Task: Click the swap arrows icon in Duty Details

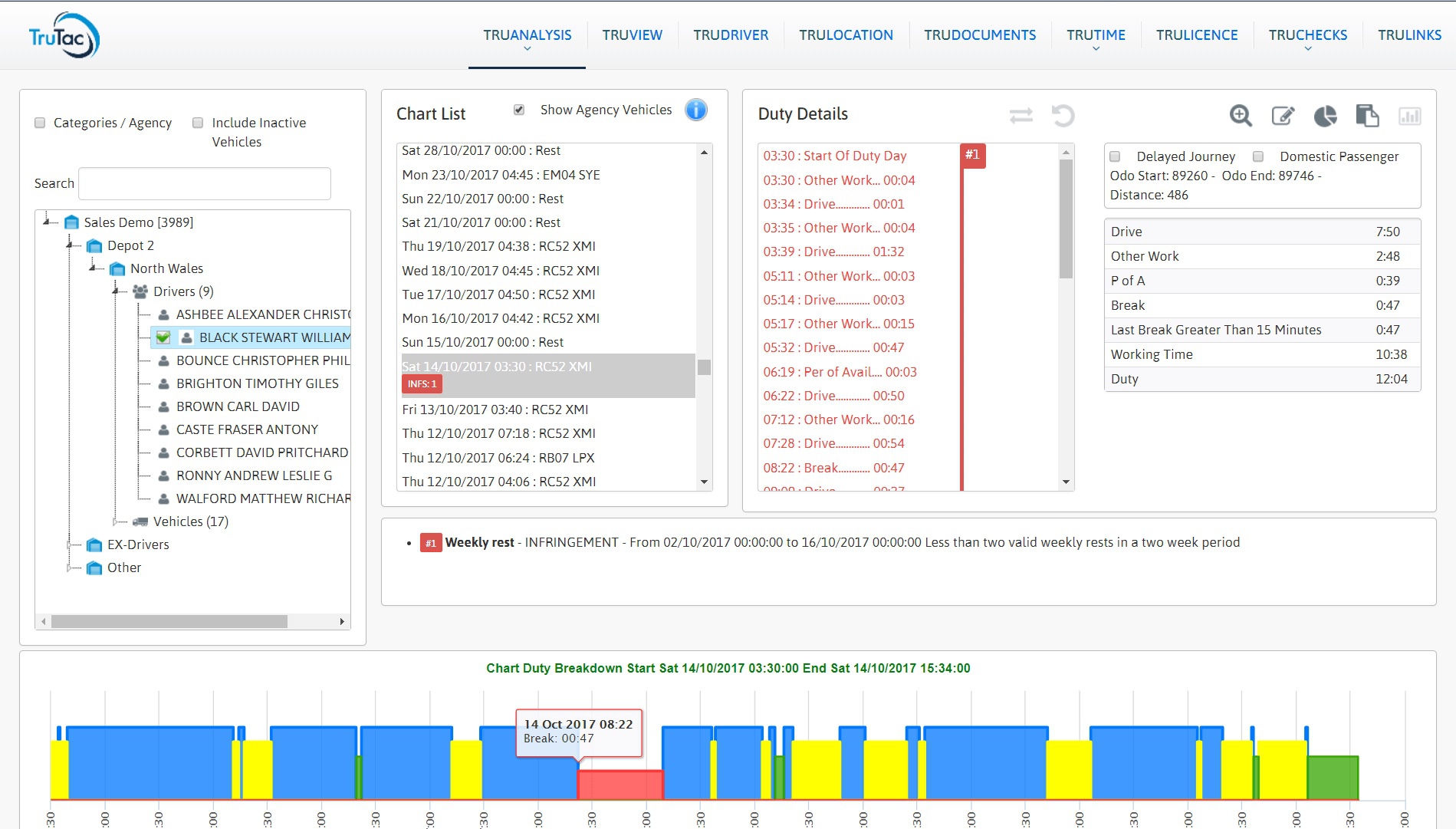Action: coord(1021,116)
